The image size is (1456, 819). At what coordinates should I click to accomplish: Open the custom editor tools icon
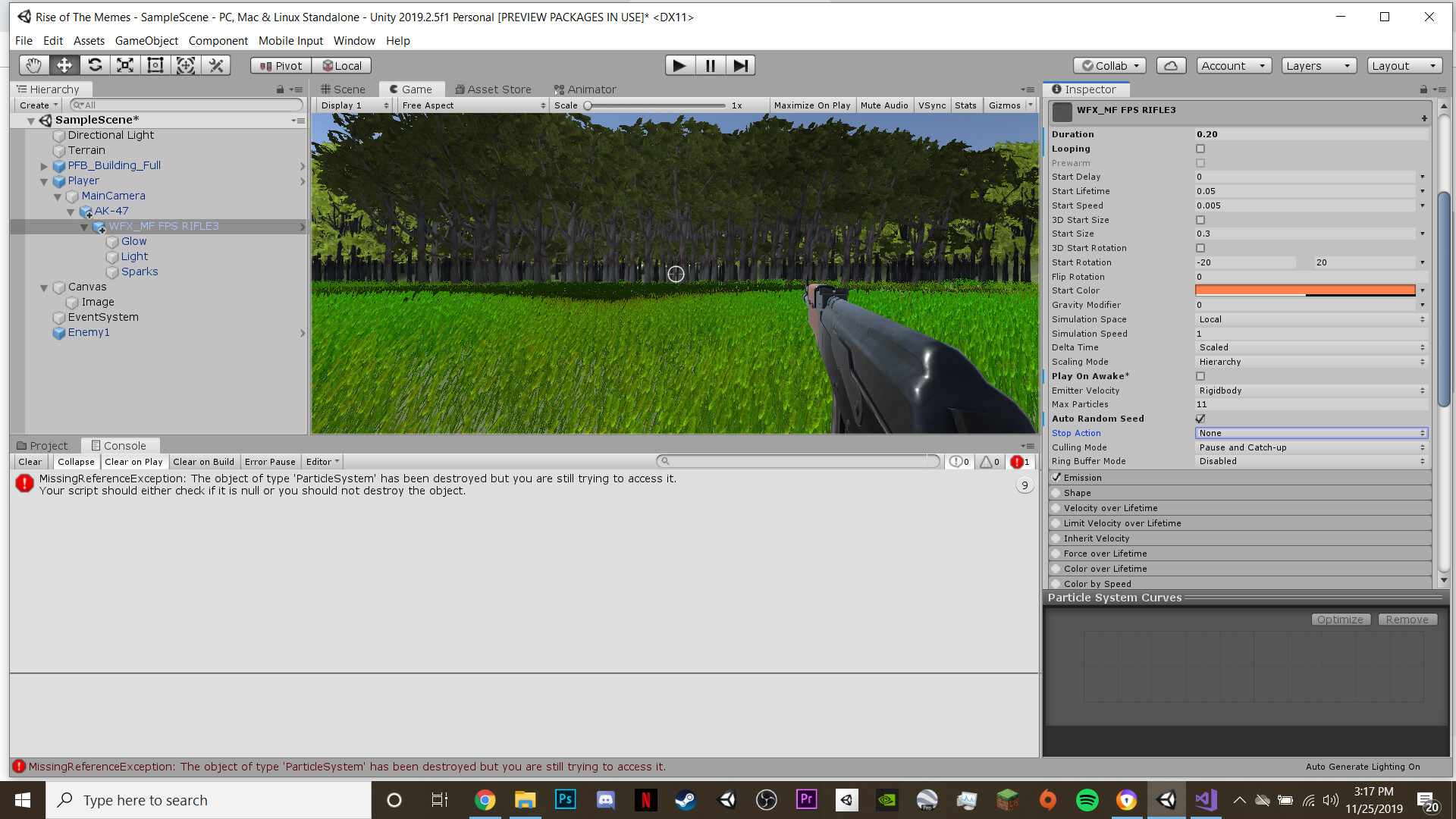click(x=216, y=65)
